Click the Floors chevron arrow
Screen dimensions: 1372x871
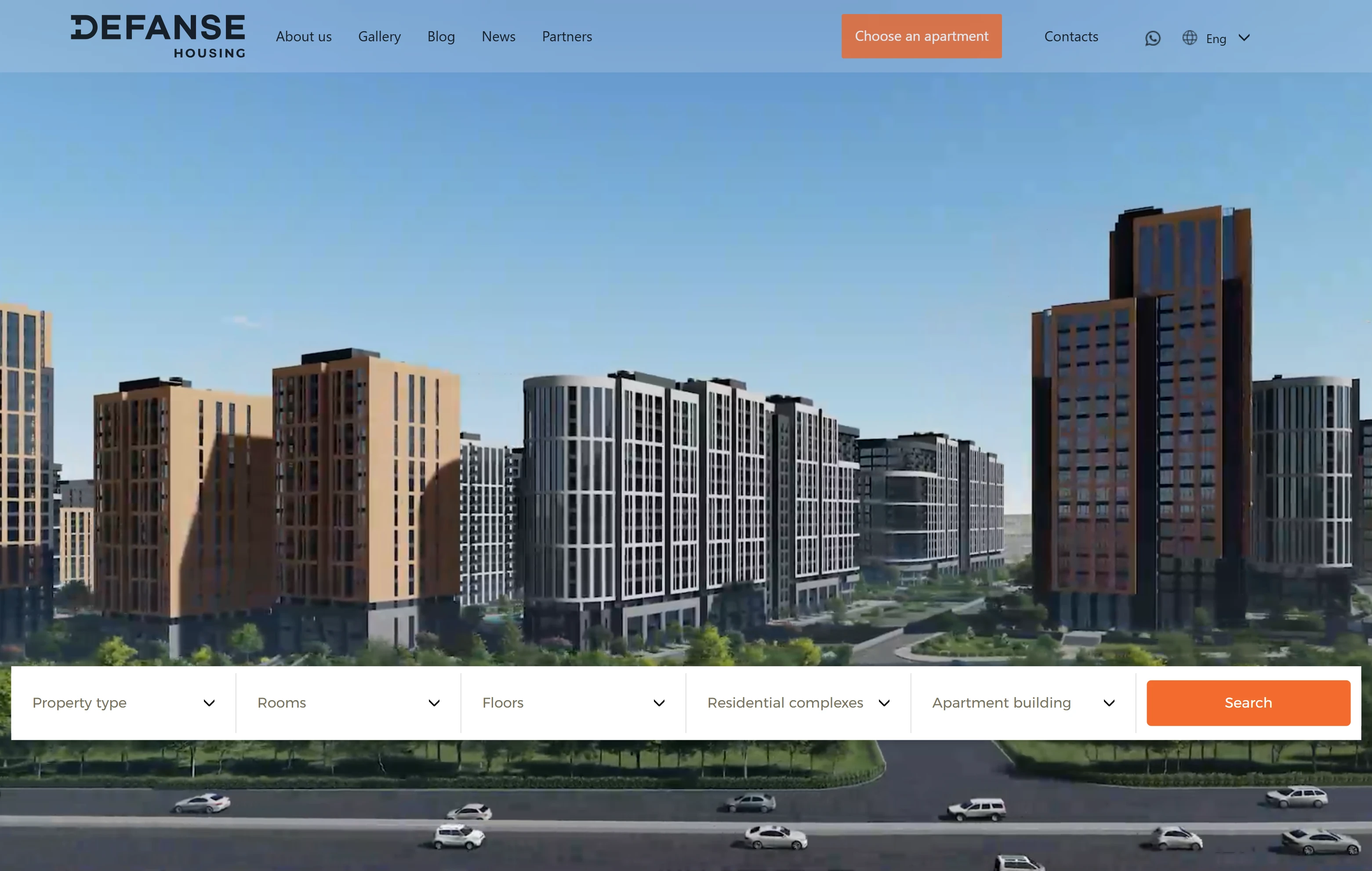[x=659, y=703]
